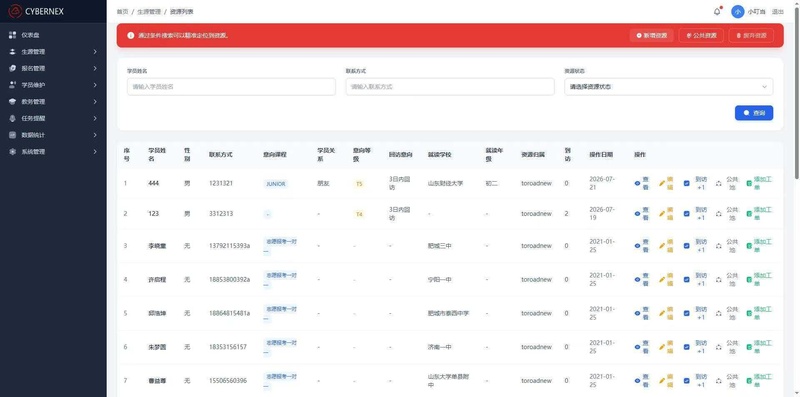Go to 首页 in the breadcrumb
Screen dimensions: 800x397
[x=122, y=12]
